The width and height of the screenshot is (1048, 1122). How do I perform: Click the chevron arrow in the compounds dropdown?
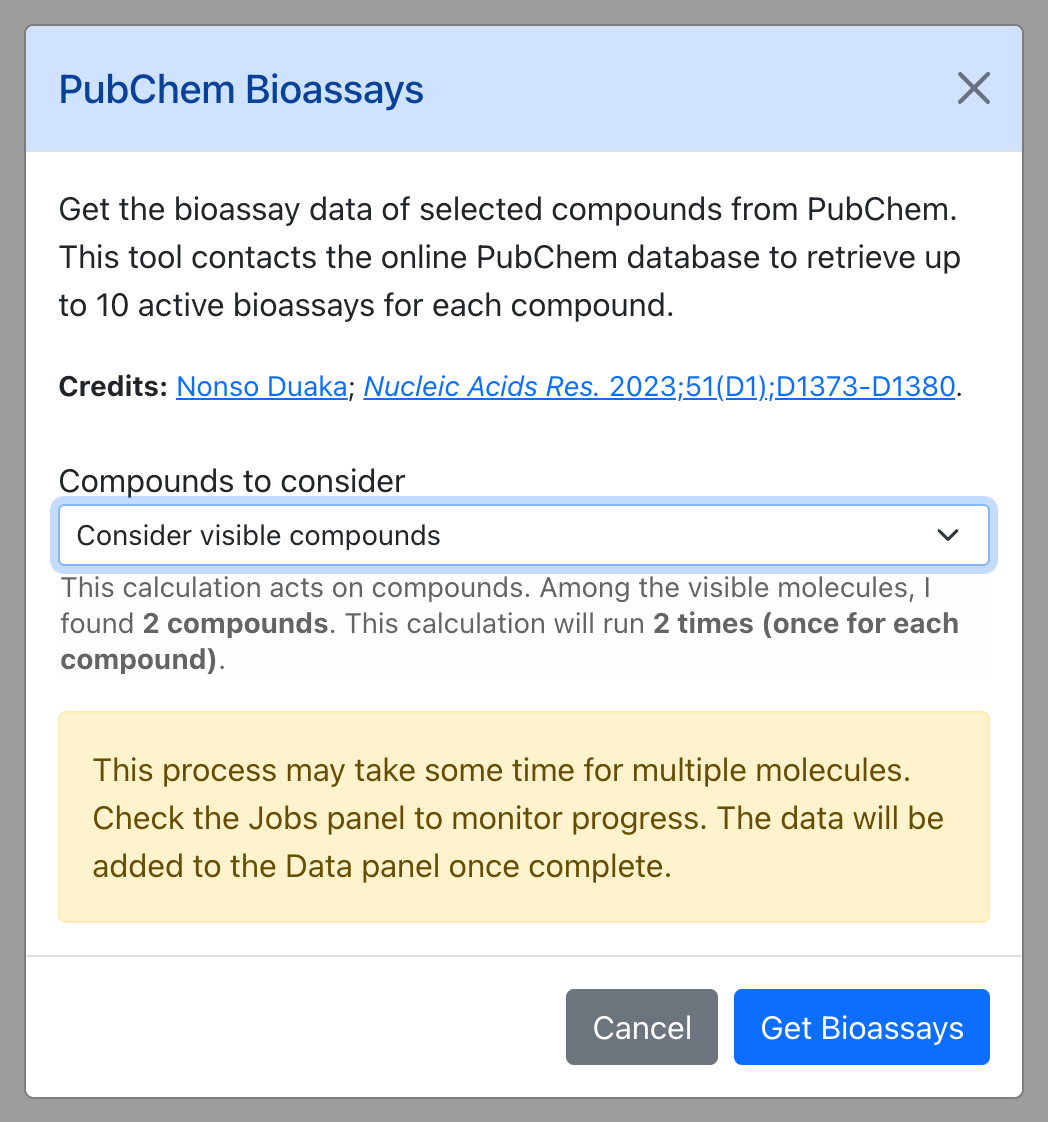click(x=948, y=535)
